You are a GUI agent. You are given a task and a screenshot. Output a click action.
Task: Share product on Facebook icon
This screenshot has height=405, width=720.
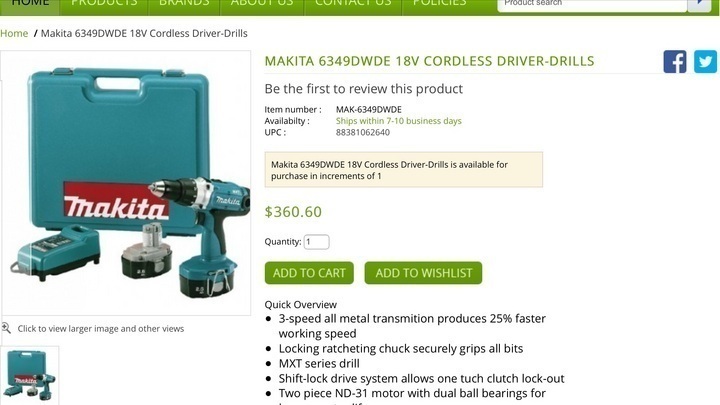tap(675, 62)
